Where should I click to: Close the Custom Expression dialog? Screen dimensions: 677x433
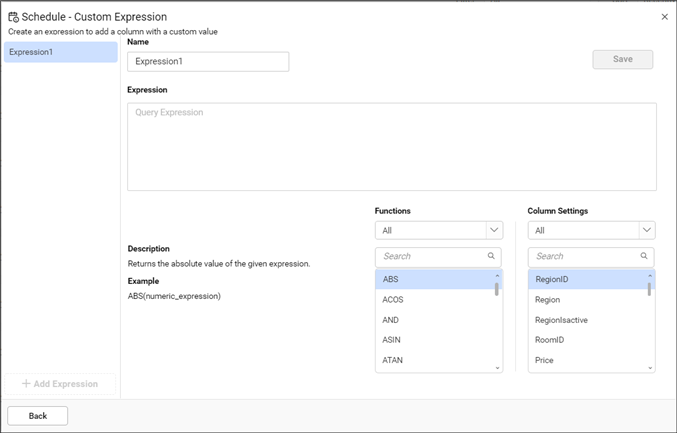point(665,17)
